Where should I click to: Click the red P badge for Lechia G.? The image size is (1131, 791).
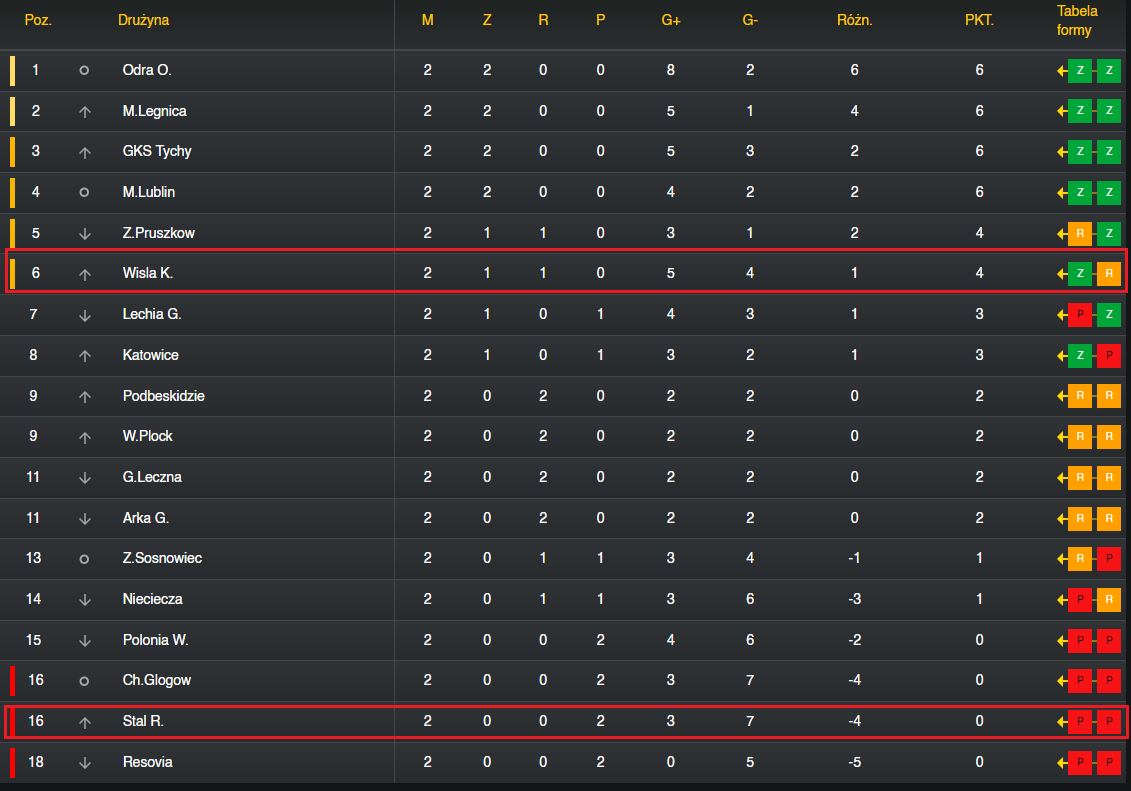tap(1080, 314)
